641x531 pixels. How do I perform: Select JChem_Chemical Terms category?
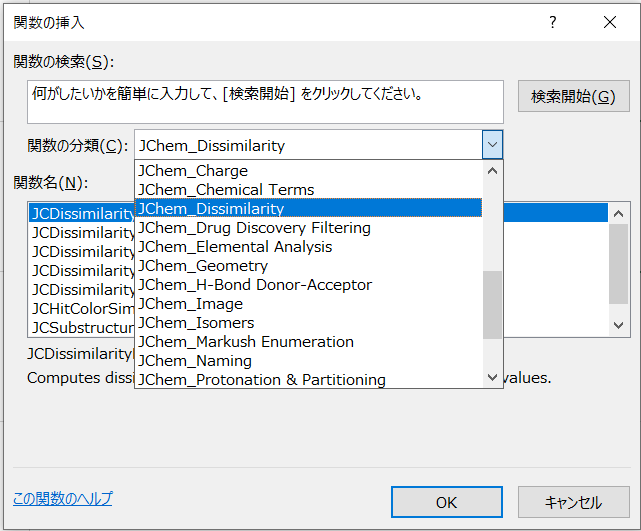[x=309, y=190]
